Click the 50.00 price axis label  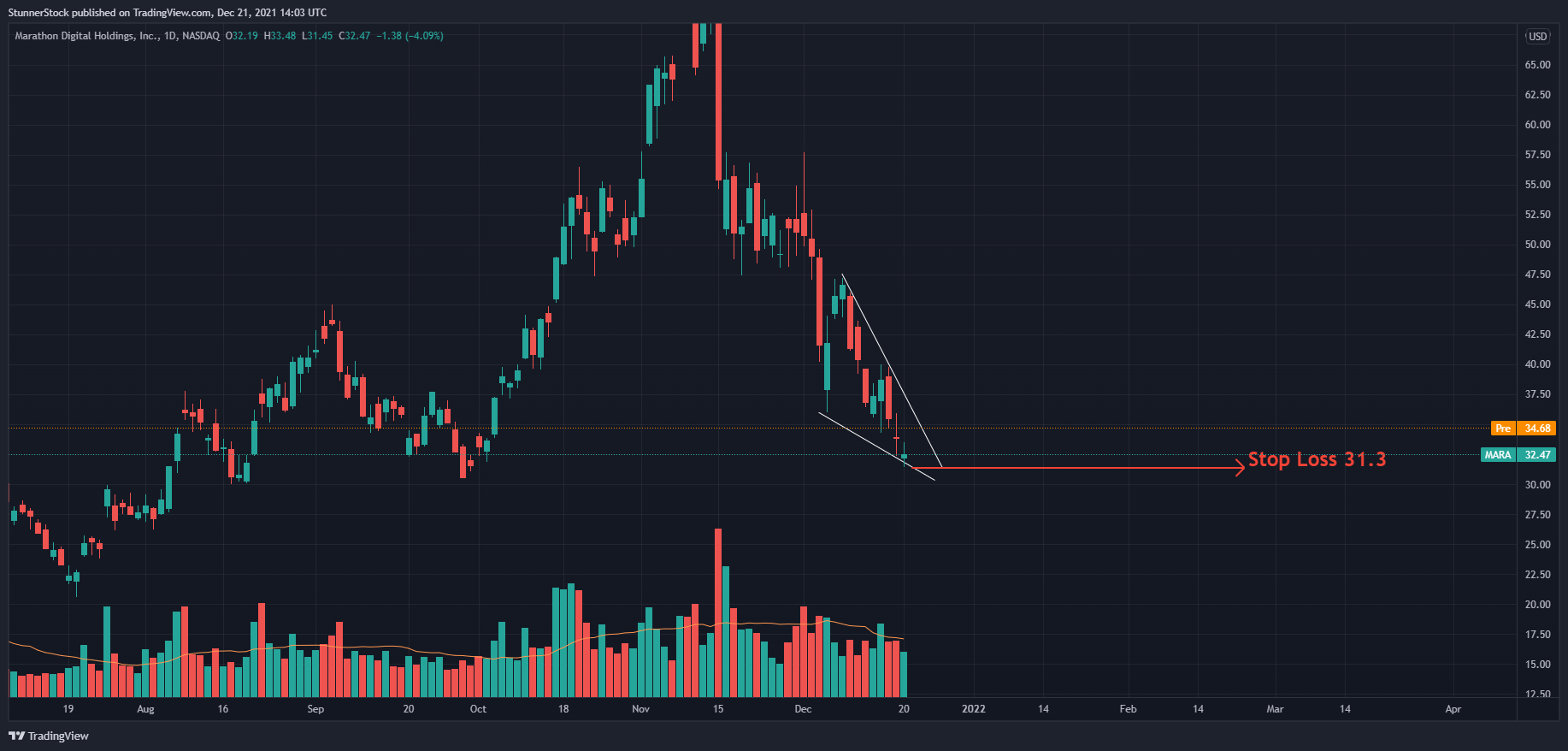(1537, 245)
